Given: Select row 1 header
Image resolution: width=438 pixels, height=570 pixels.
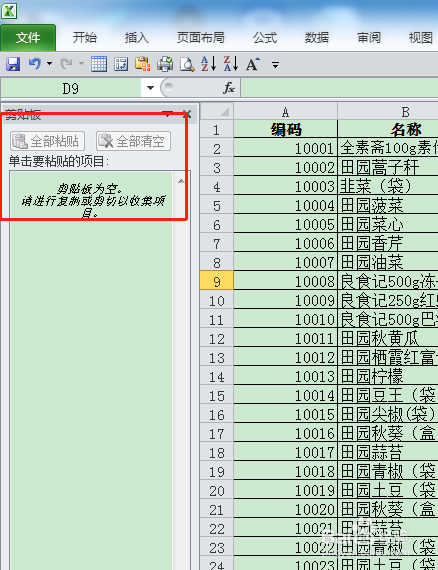Looking at the screenshot, I should pyautogui.click(x=217, y=130).
